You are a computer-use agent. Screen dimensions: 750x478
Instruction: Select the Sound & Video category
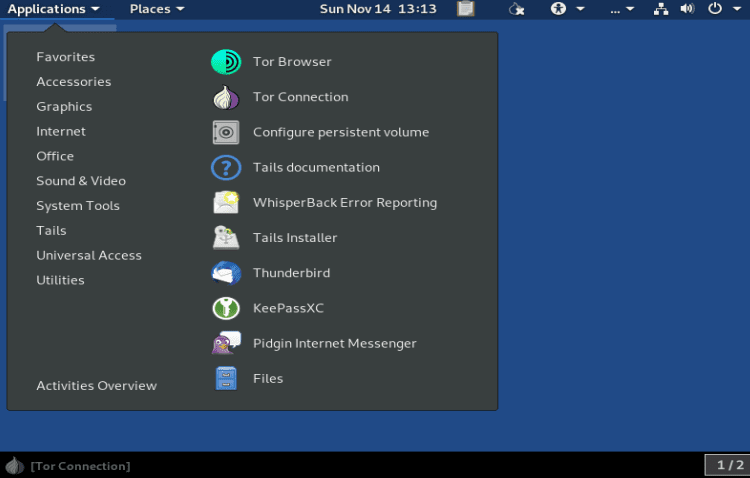click(81, 181)
